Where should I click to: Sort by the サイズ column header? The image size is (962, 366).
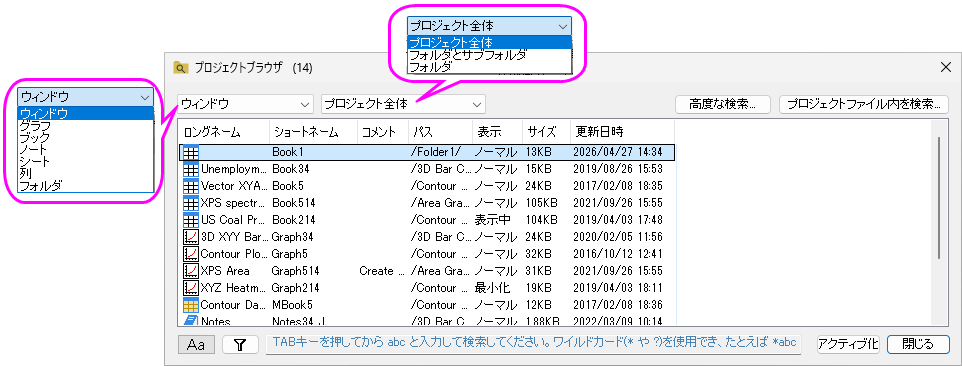(547, 131)
